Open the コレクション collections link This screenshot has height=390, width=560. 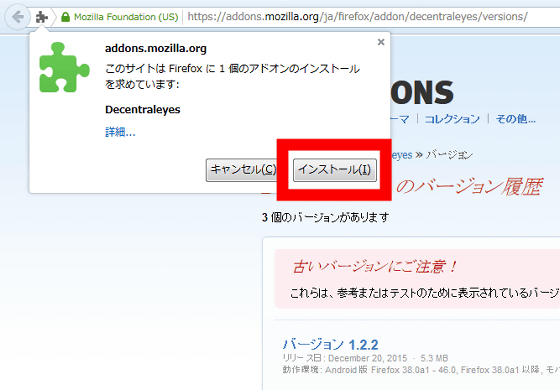click(452, 119)
